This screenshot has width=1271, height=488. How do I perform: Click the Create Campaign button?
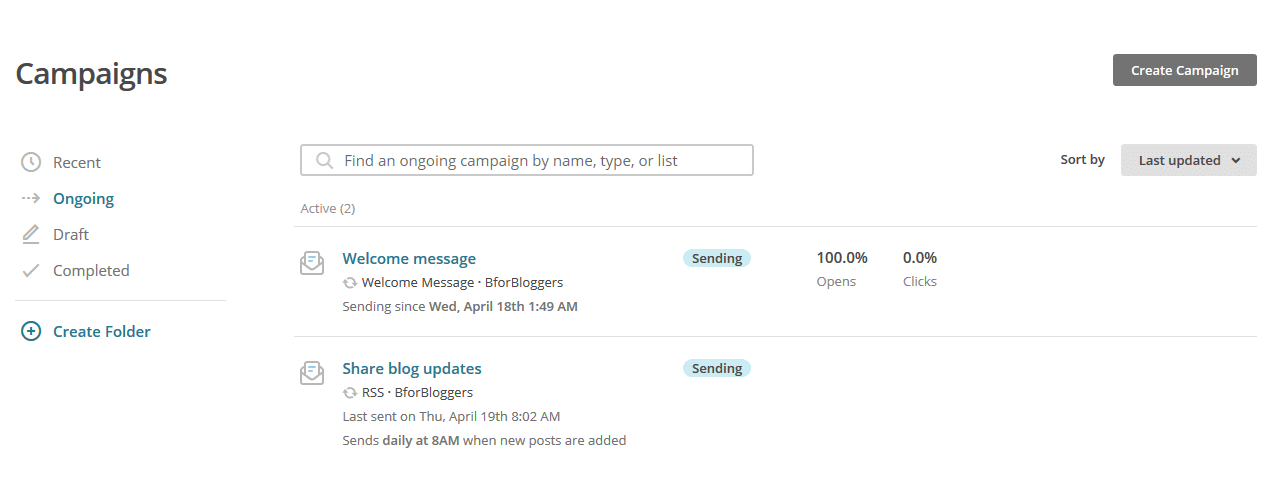point(1185,70)
